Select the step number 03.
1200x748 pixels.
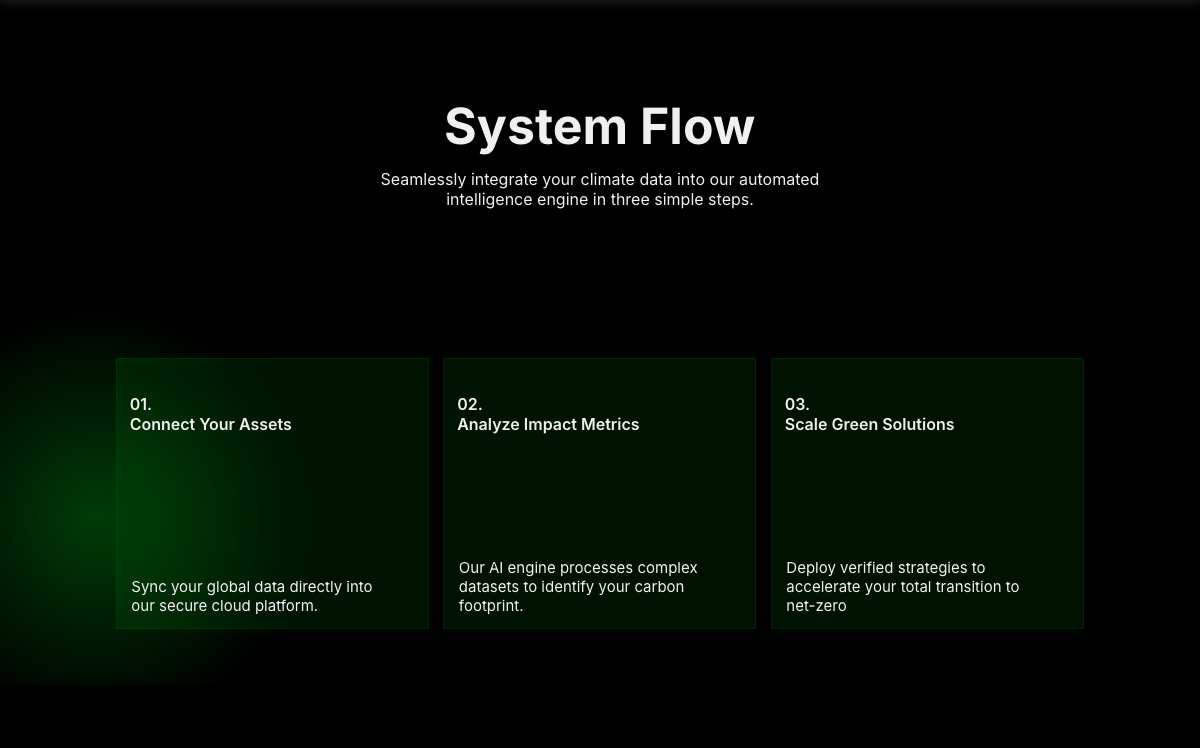click(797, 404)
